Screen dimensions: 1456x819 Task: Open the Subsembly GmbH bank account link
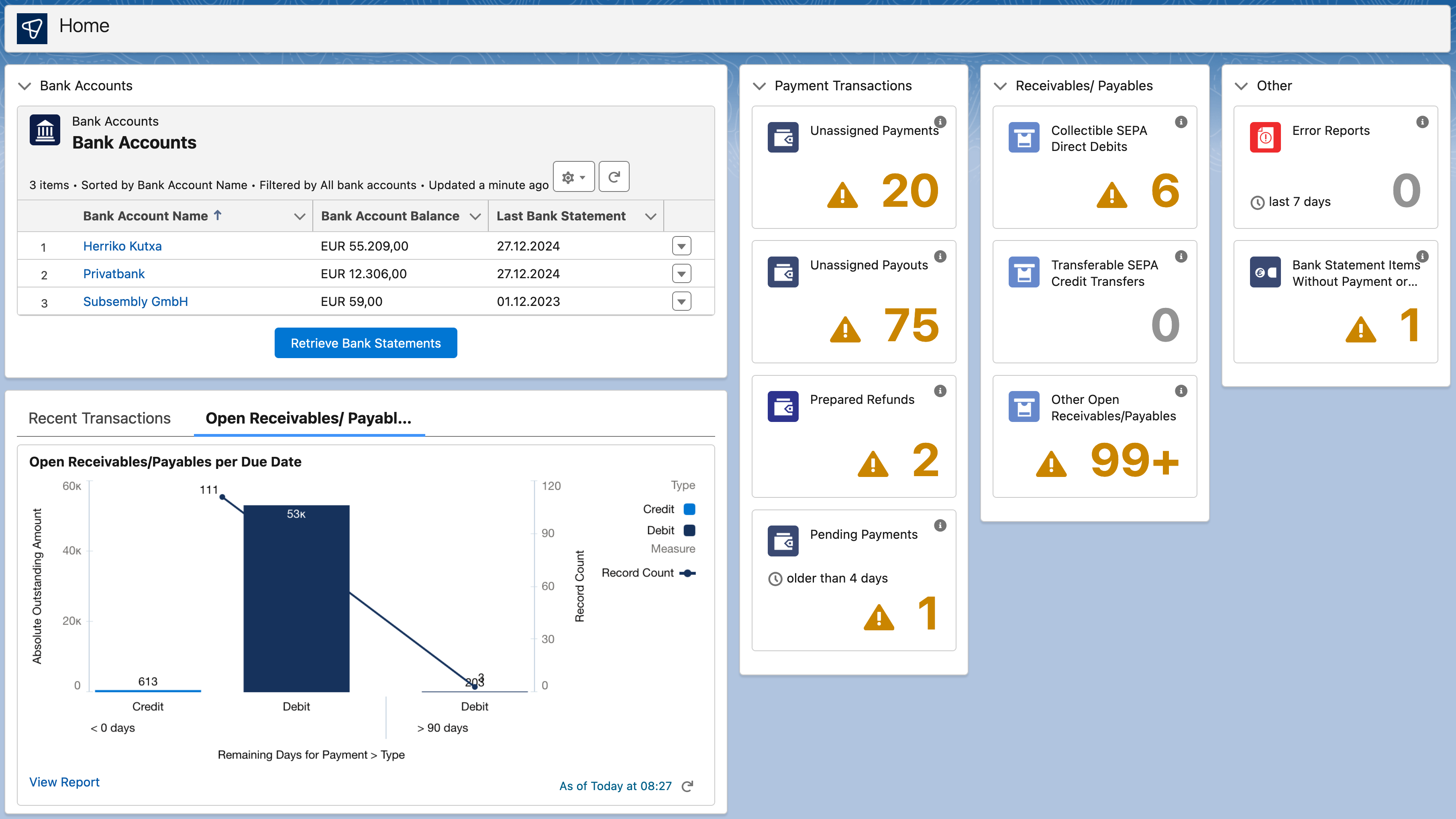tap(135, 302)
